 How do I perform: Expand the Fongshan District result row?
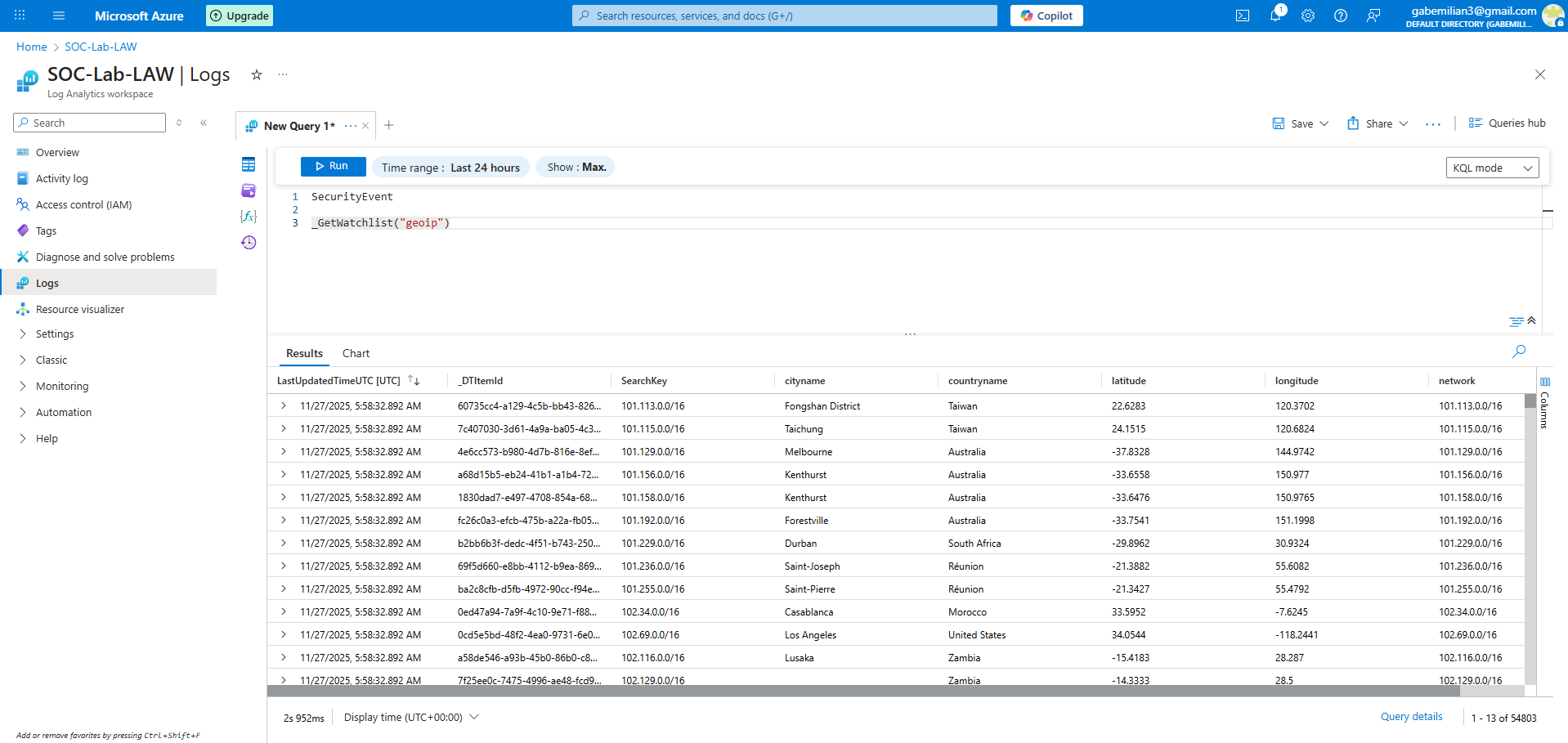pyautogui.click(x=284, y=405)
